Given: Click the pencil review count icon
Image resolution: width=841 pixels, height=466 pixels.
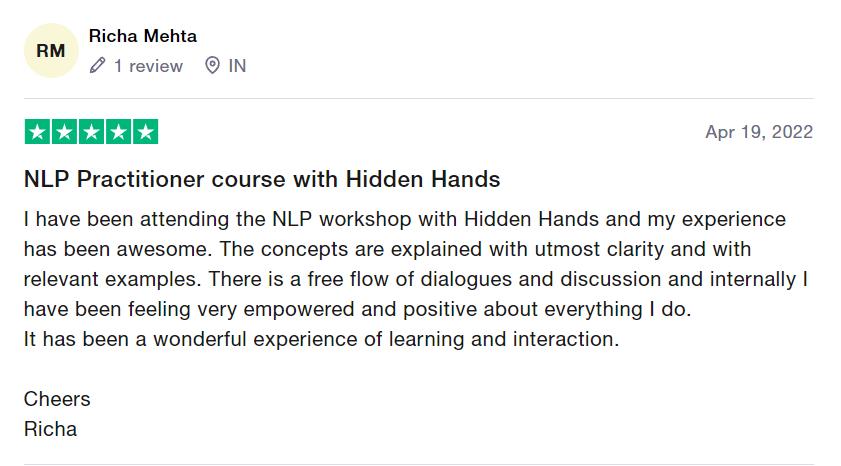Looking at the screenshot, I should click(x=98, y=65).
